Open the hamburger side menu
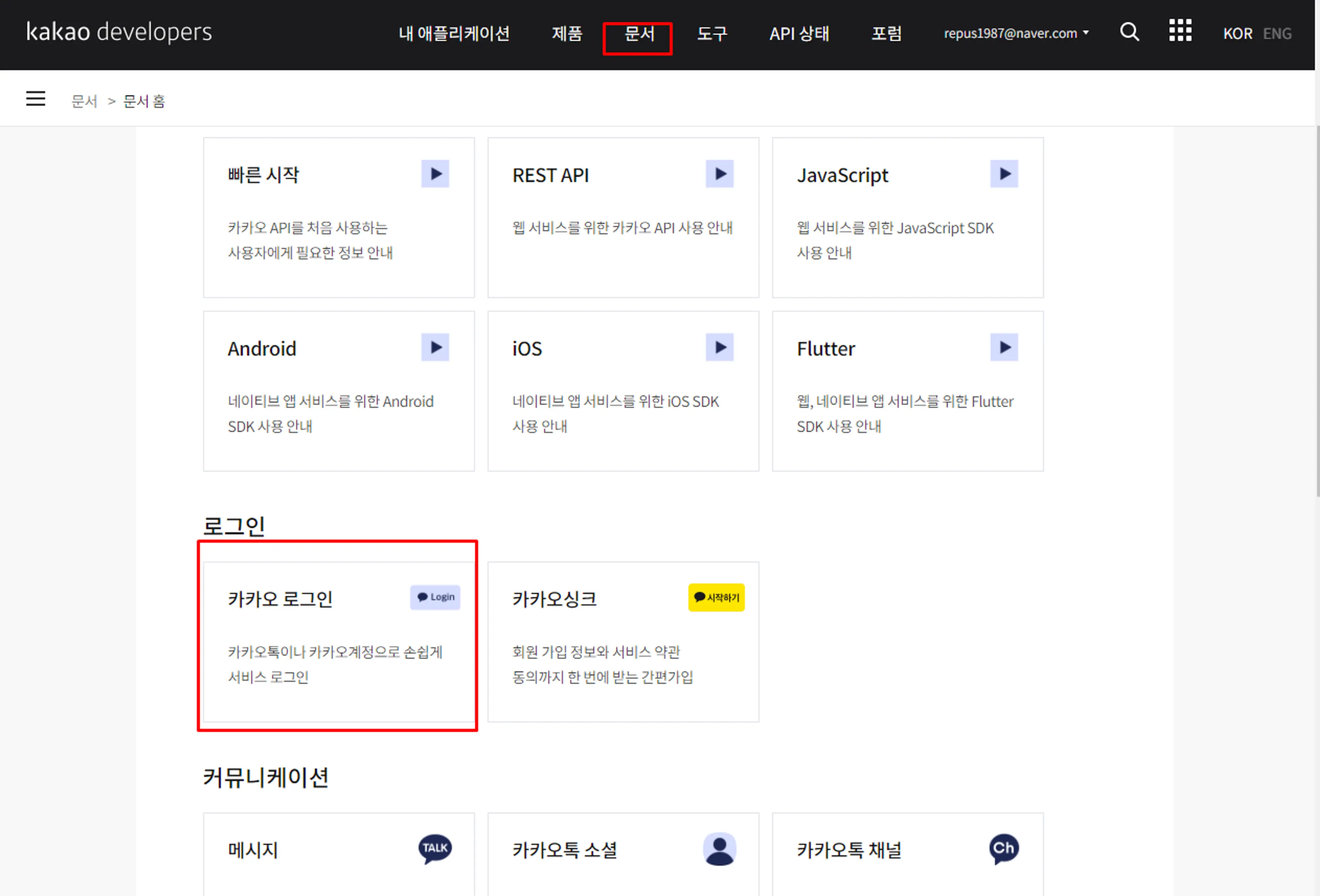 [36, 99]
